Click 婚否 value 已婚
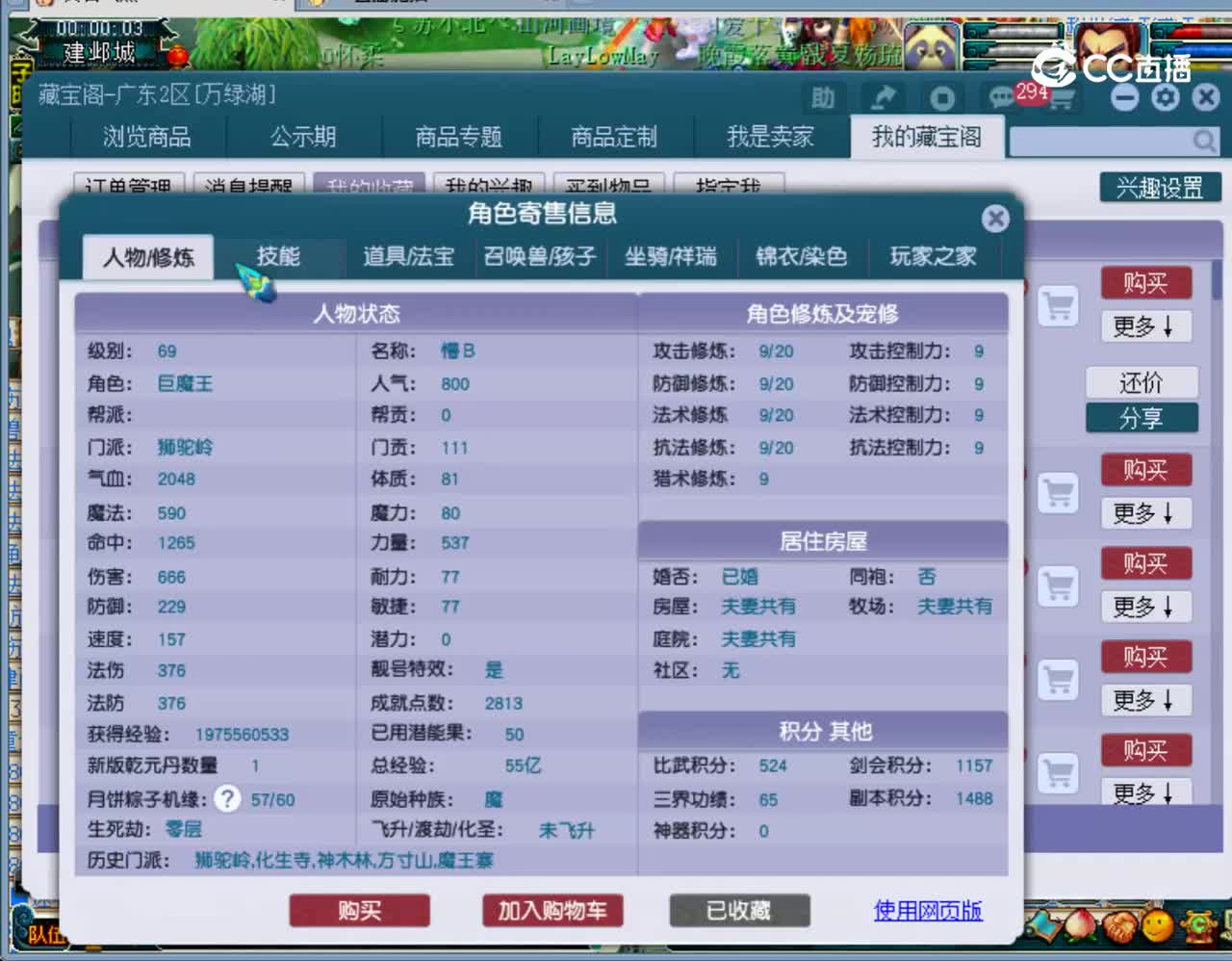This screenshot has width=1232, height=961. (740, 576)
